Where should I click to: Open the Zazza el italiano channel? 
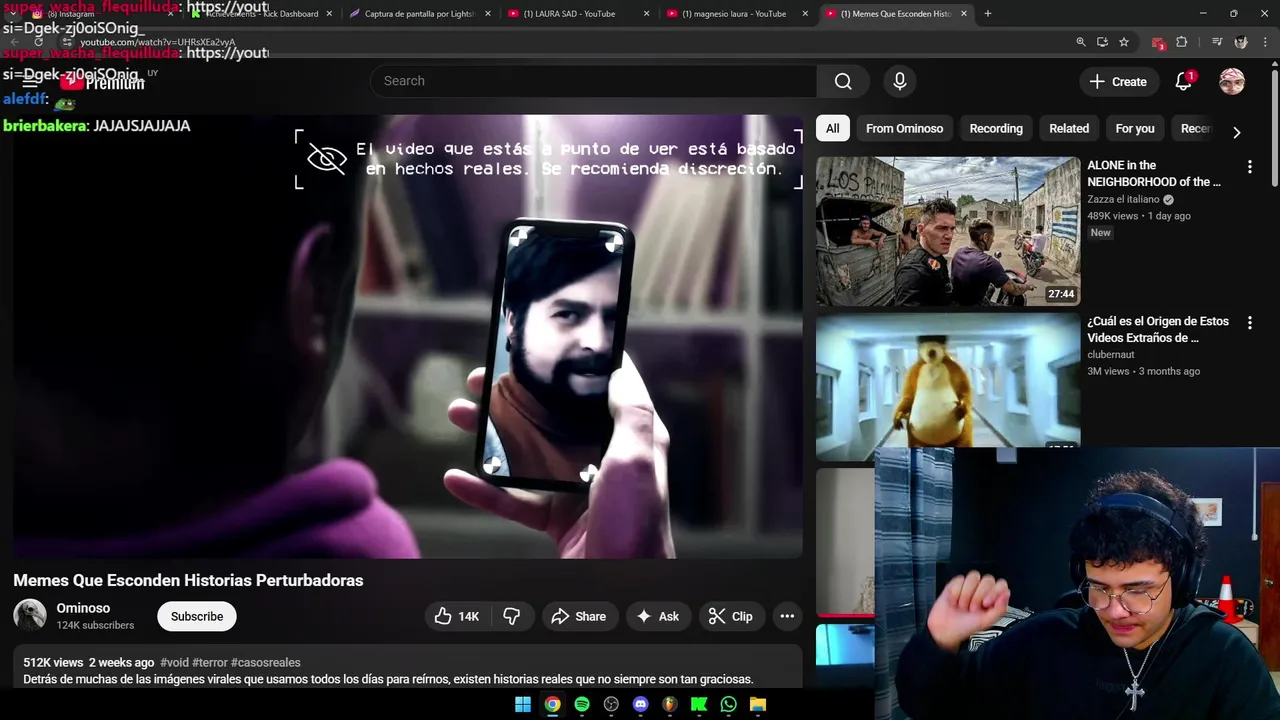[1123, 200]
